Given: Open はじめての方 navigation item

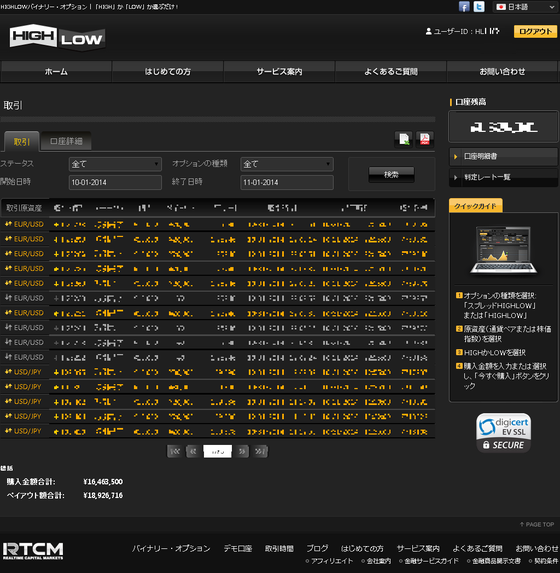Looking at the screenshot, I should (167, 72).
